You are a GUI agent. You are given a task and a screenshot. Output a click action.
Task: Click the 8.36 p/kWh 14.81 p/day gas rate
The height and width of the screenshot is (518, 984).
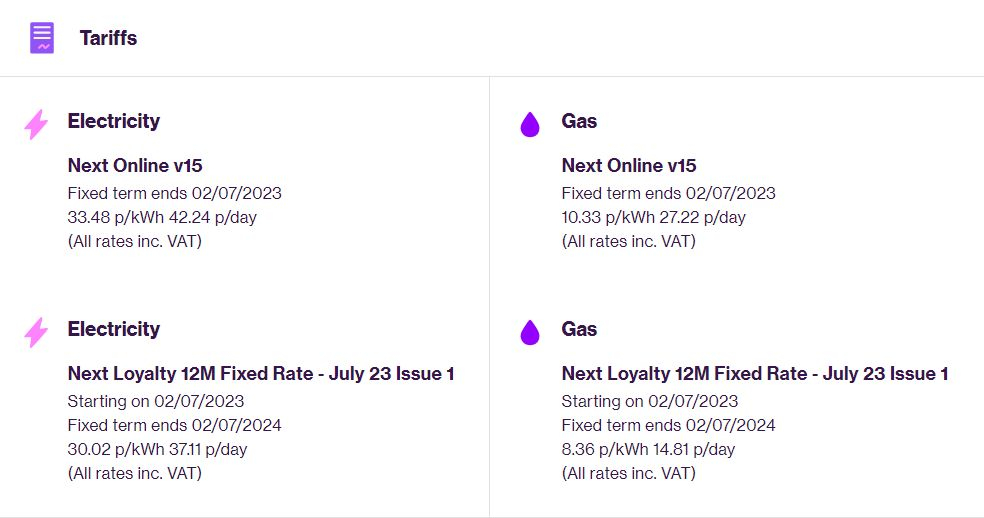(648, 449)
